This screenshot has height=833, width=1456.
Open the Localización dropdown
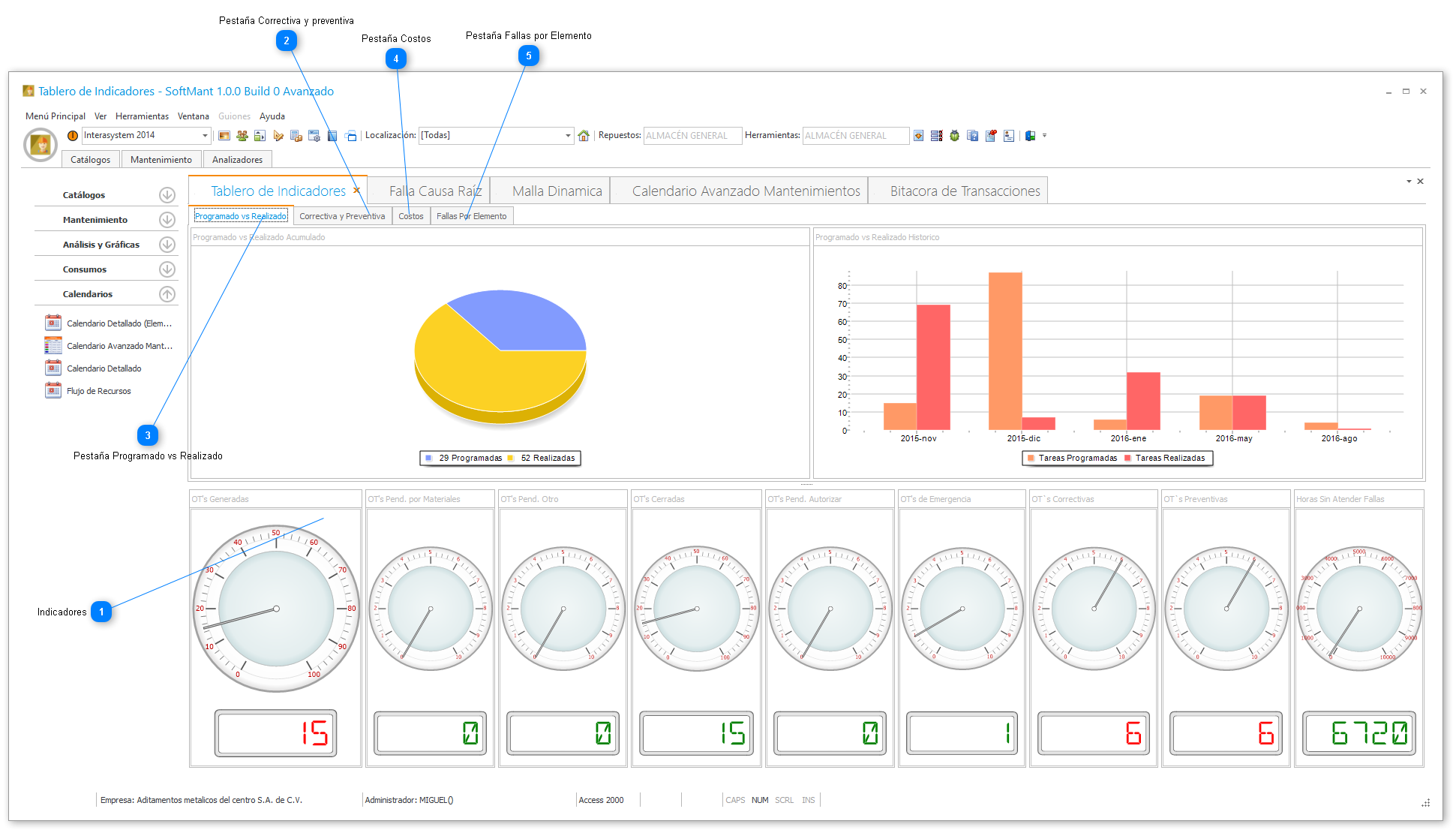click(568, 136)
